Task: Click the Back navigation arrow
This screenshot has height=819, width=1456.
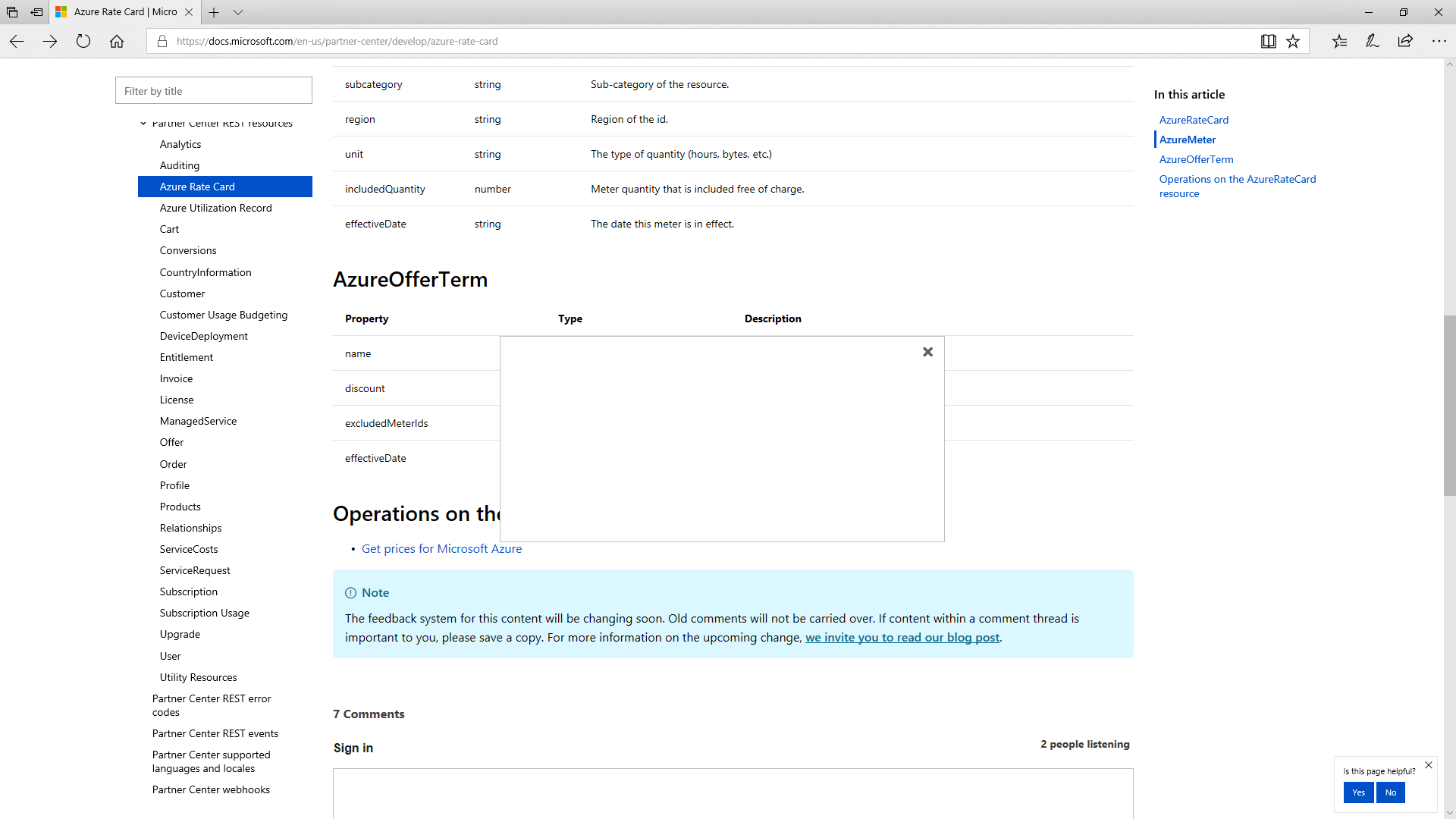Action: coord(16,42)
